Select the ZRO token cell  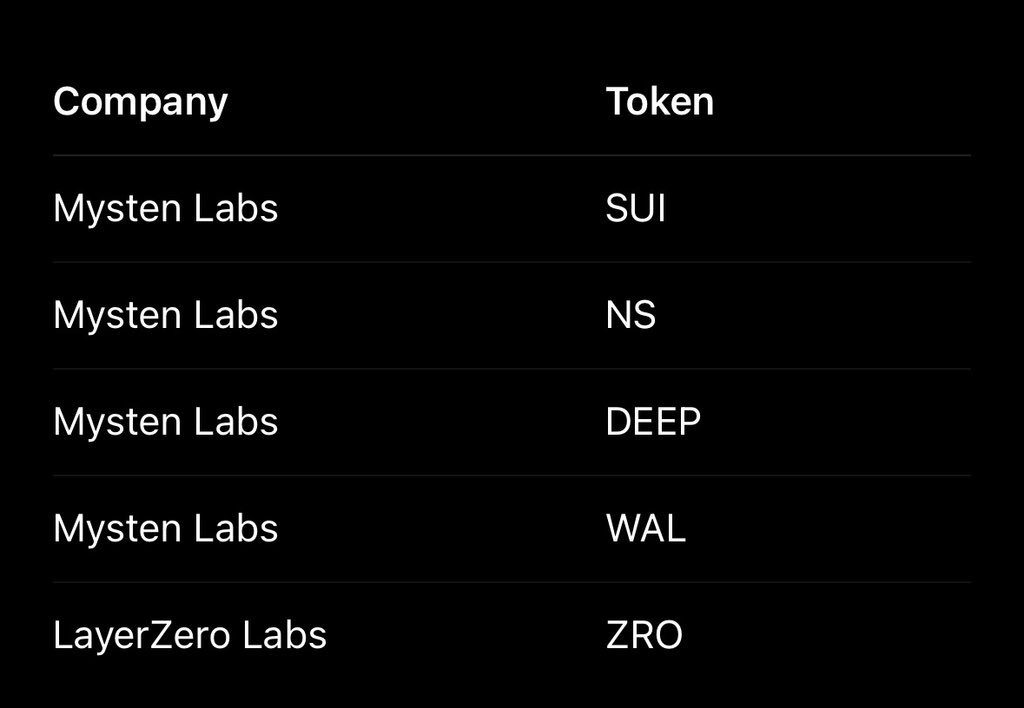(x=644, y=635)
